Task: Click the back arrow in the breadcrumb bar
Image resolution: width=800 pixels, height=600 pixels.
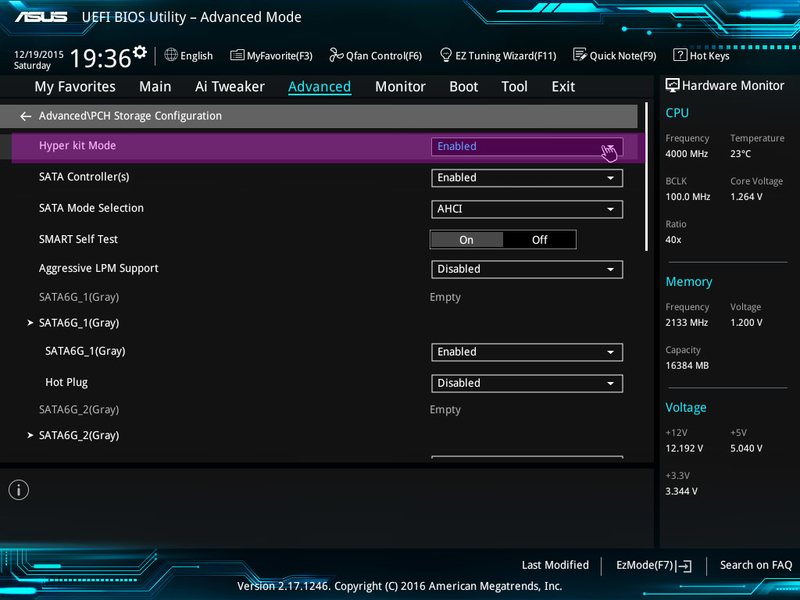Action: [x=25, y=116]
